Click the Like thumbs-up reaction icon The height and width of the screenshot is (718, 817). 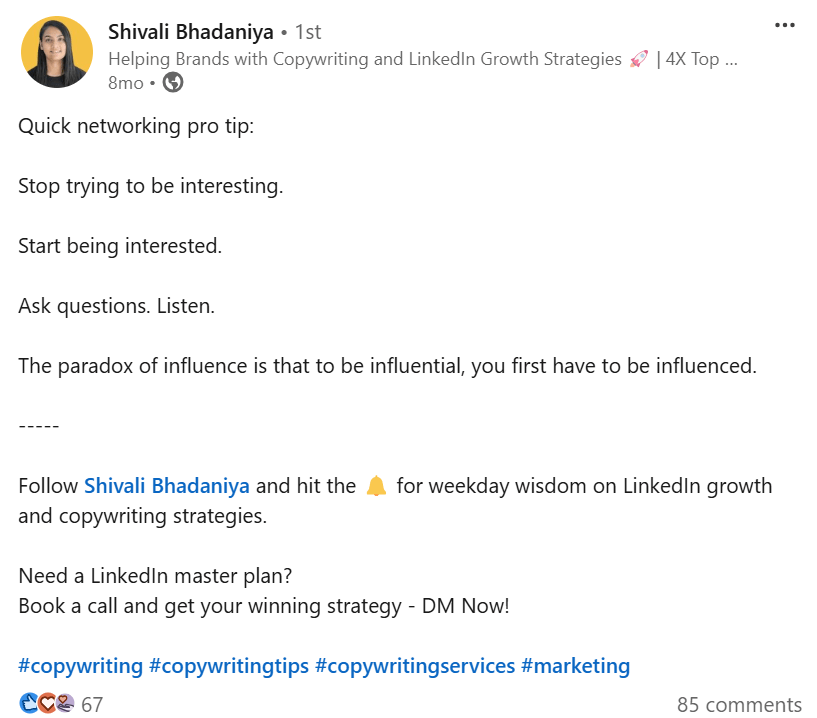[27, 703]
